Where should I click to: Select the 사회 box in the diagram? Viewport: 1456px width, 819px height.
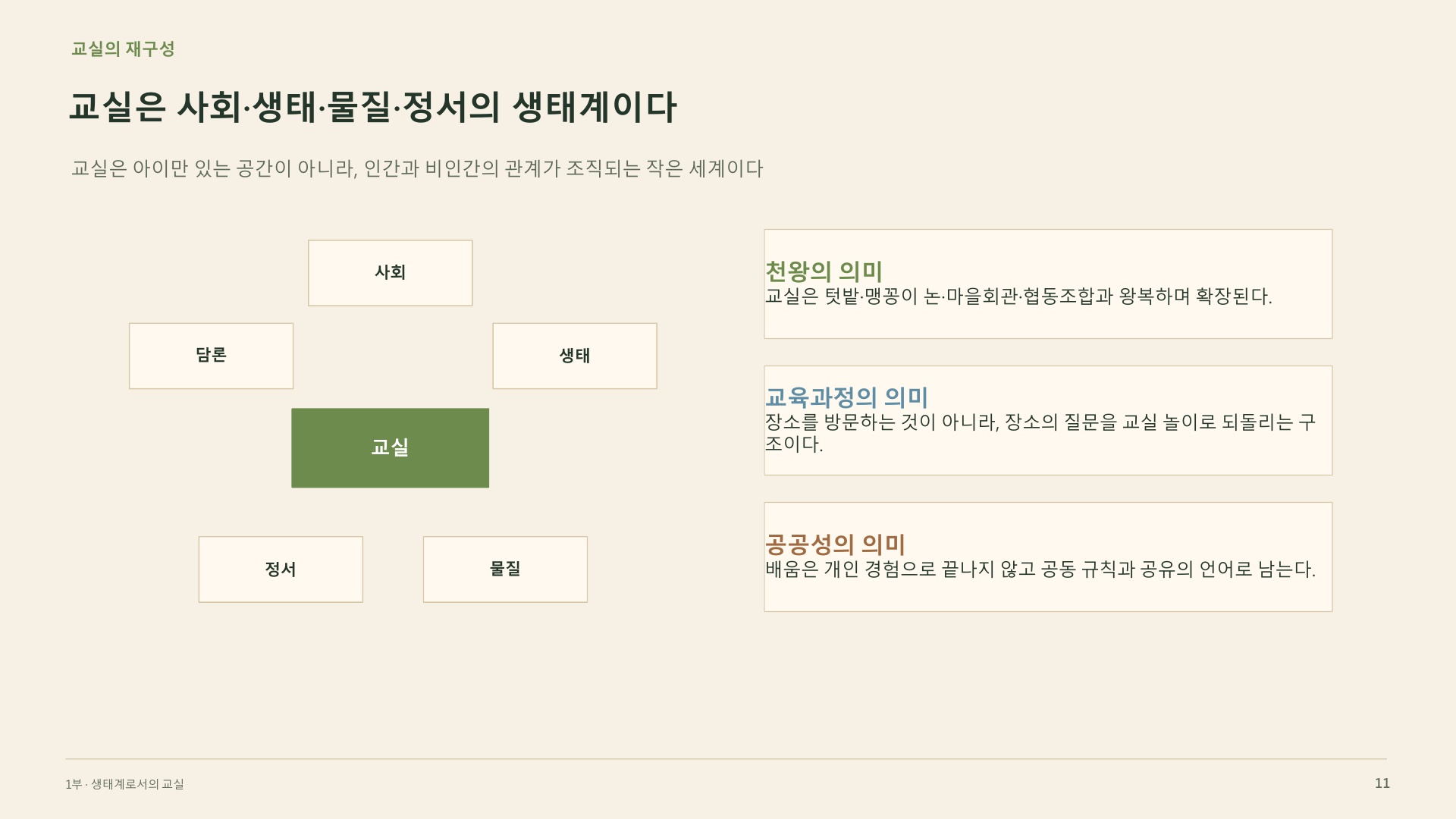[x=390, y=273]
